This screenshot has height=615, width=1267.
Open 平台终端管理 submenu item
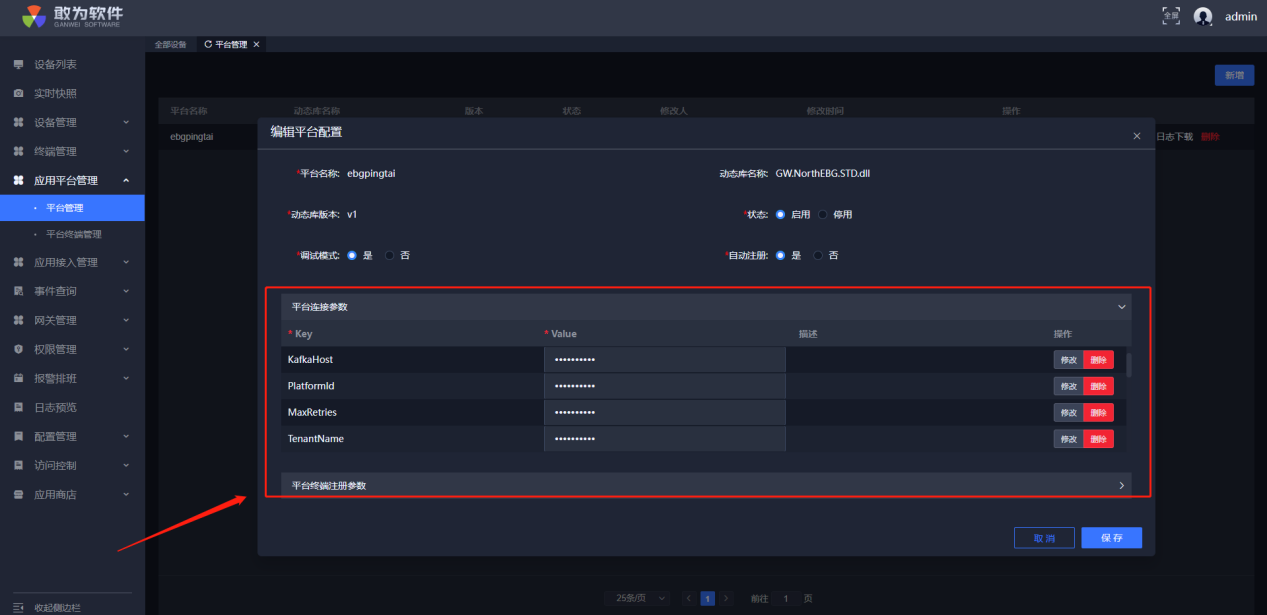click(73, 234)
